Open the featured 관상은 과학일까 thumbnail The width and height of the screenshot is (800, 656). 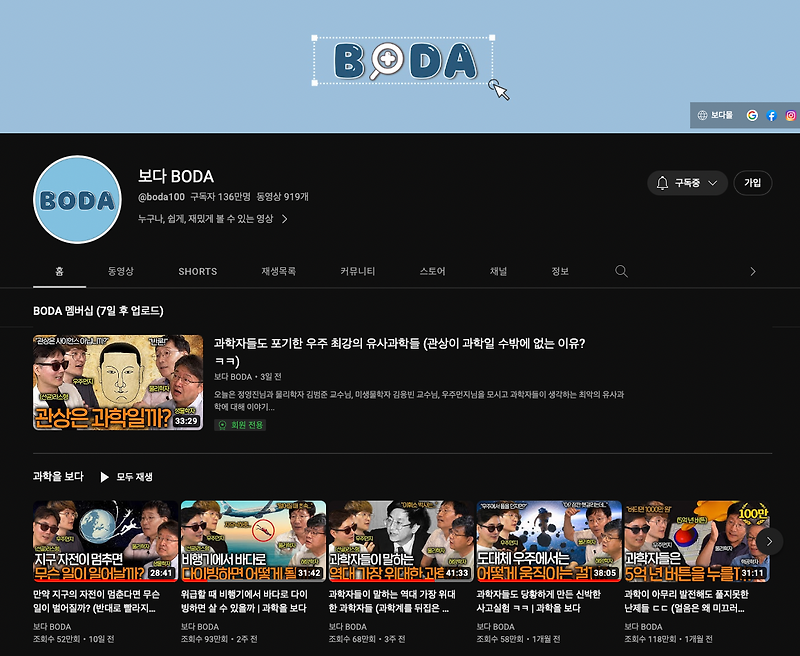(x=118, y=383)
